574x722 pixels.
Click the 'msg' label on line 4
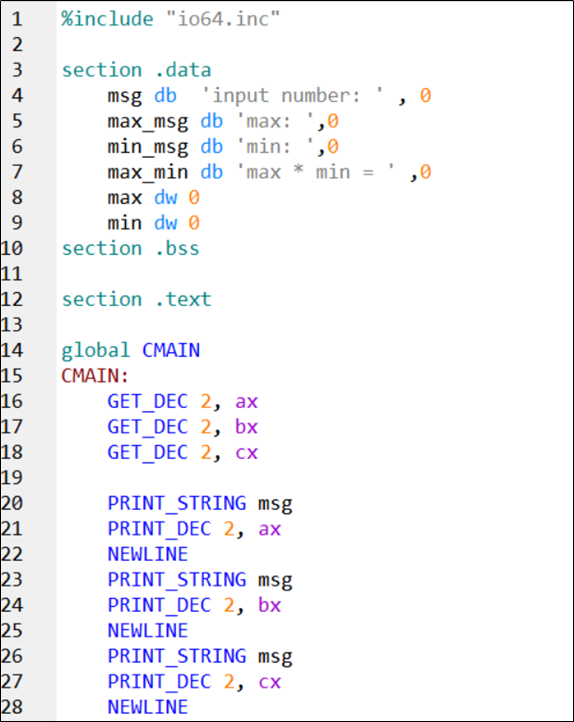click(125, 97)
